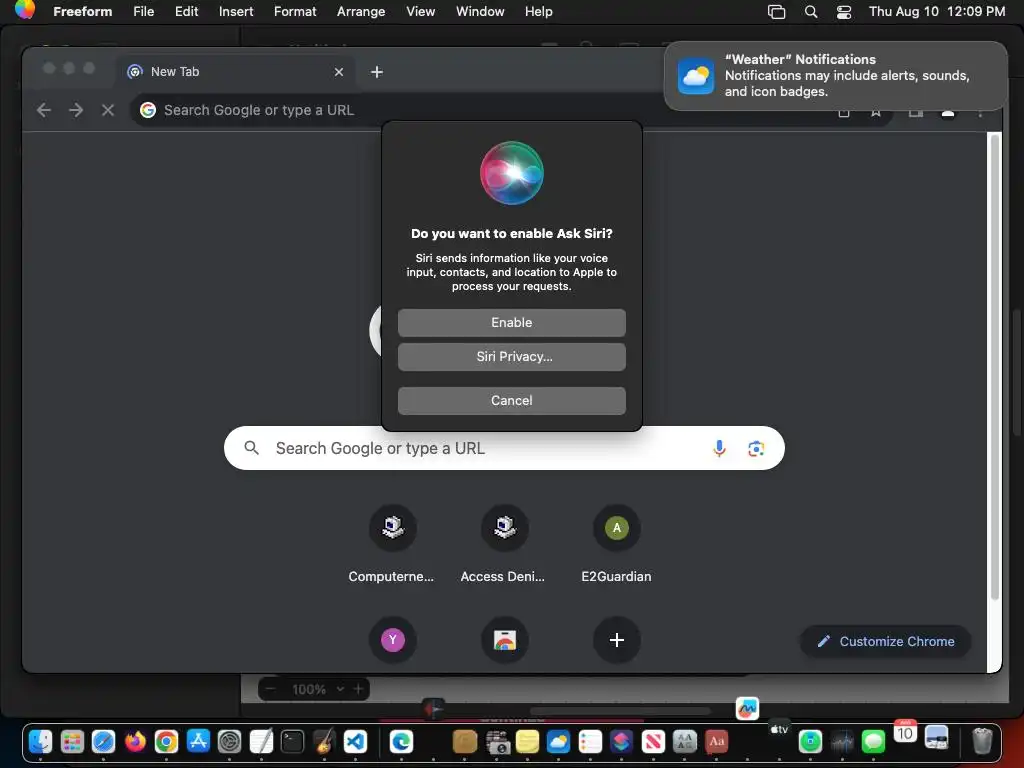Open App Store from the Dock

(198, 741)
